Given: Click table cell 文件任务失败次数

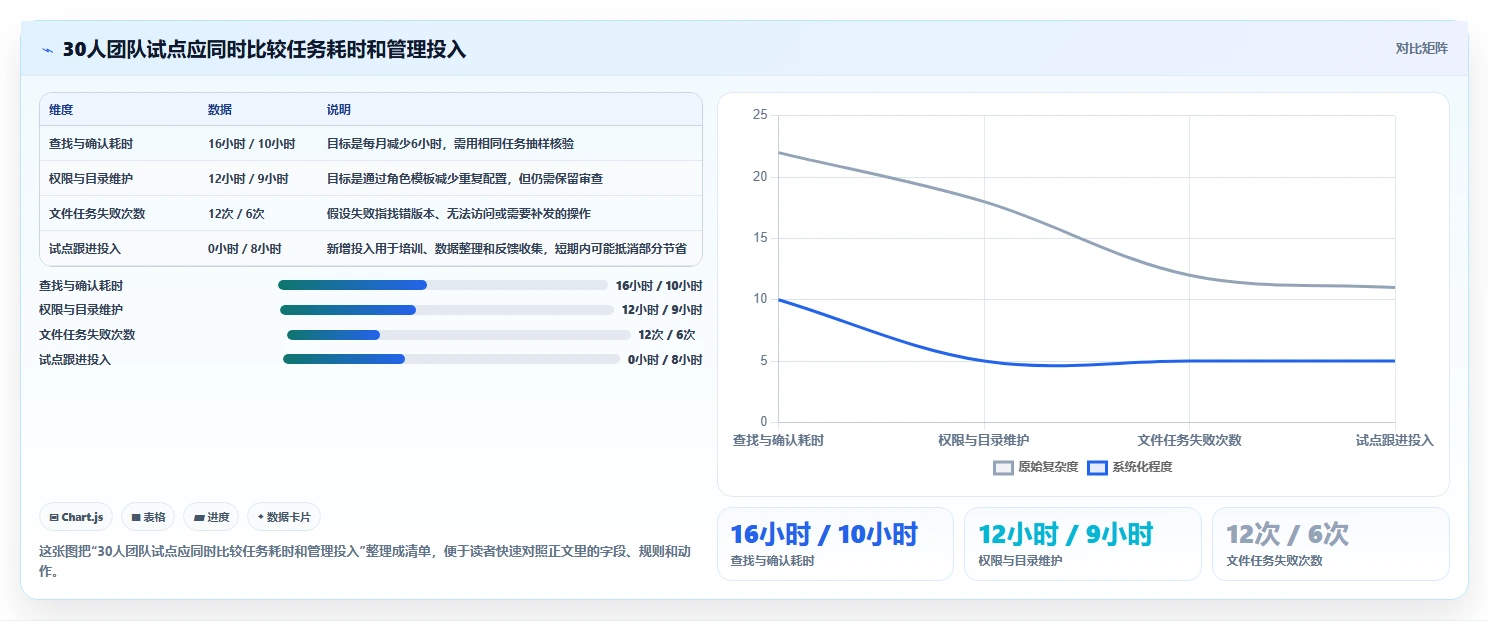Looking at the screenshot, I should point(97,214).
